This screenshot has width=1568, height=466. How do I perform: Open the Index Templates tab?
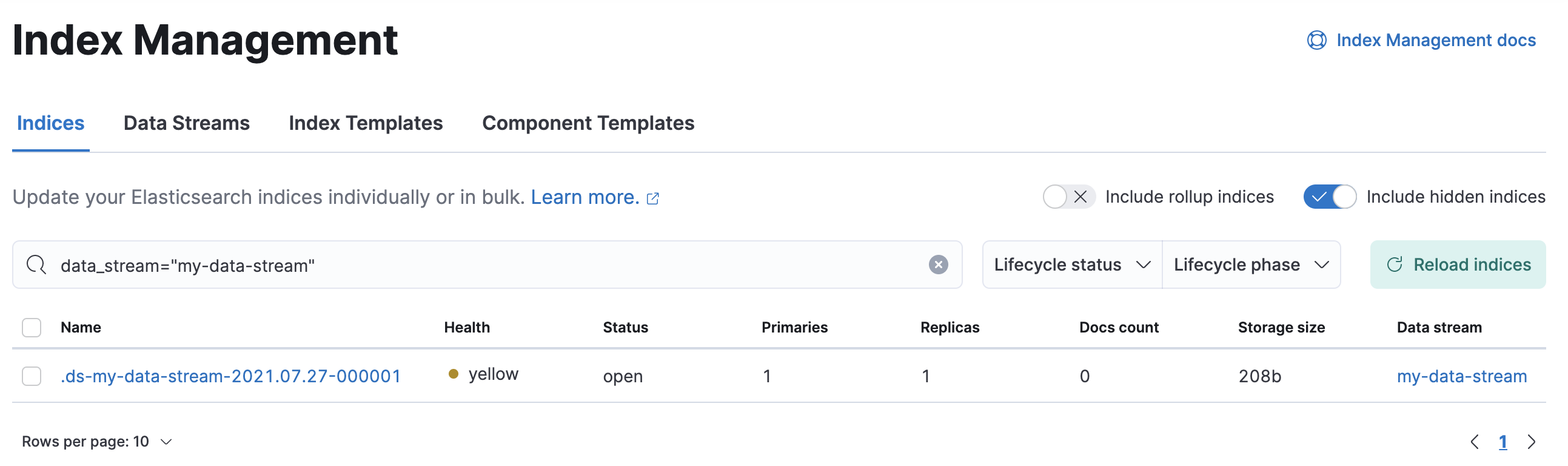(365, 123)
